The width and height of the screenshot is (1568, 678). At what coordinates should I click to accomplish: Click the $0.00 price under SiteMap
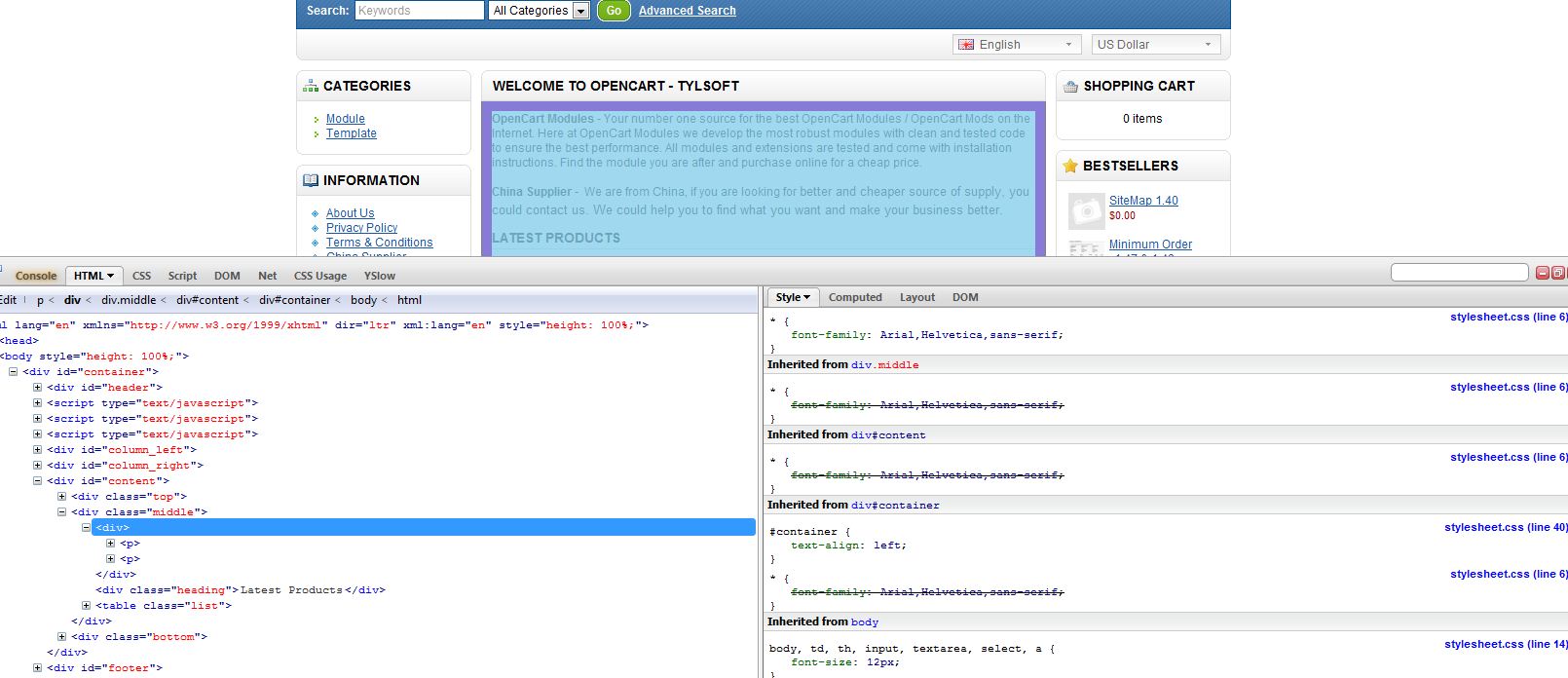(x=1122, y=216)
